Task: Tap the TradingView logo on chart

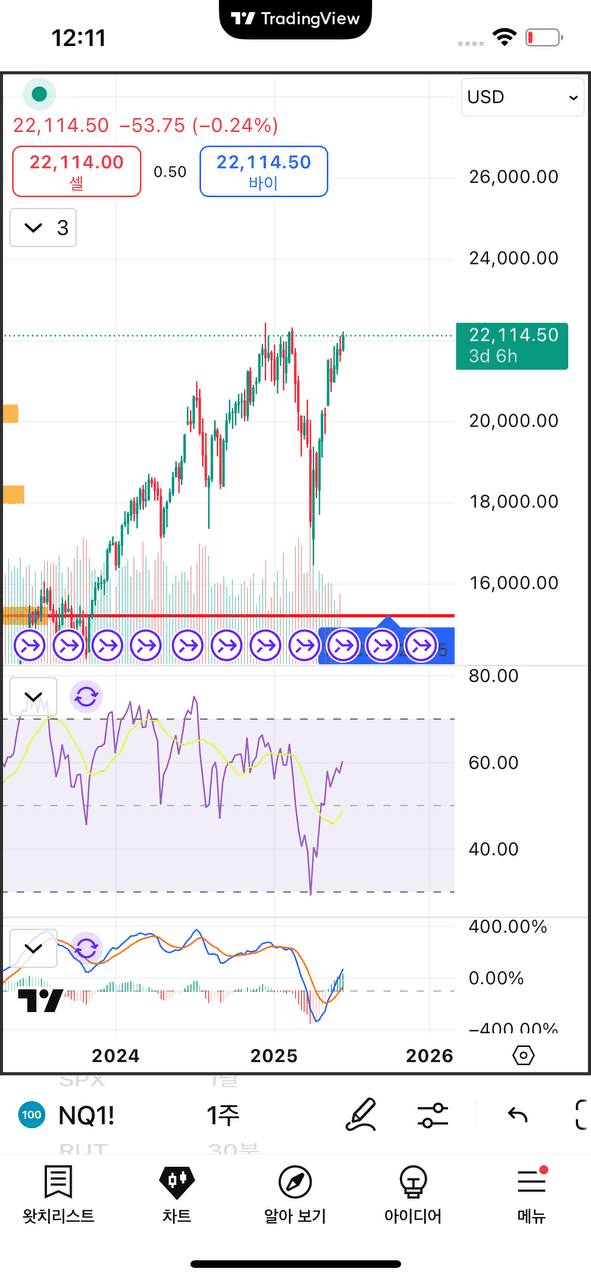Action: click(40, 1000)
